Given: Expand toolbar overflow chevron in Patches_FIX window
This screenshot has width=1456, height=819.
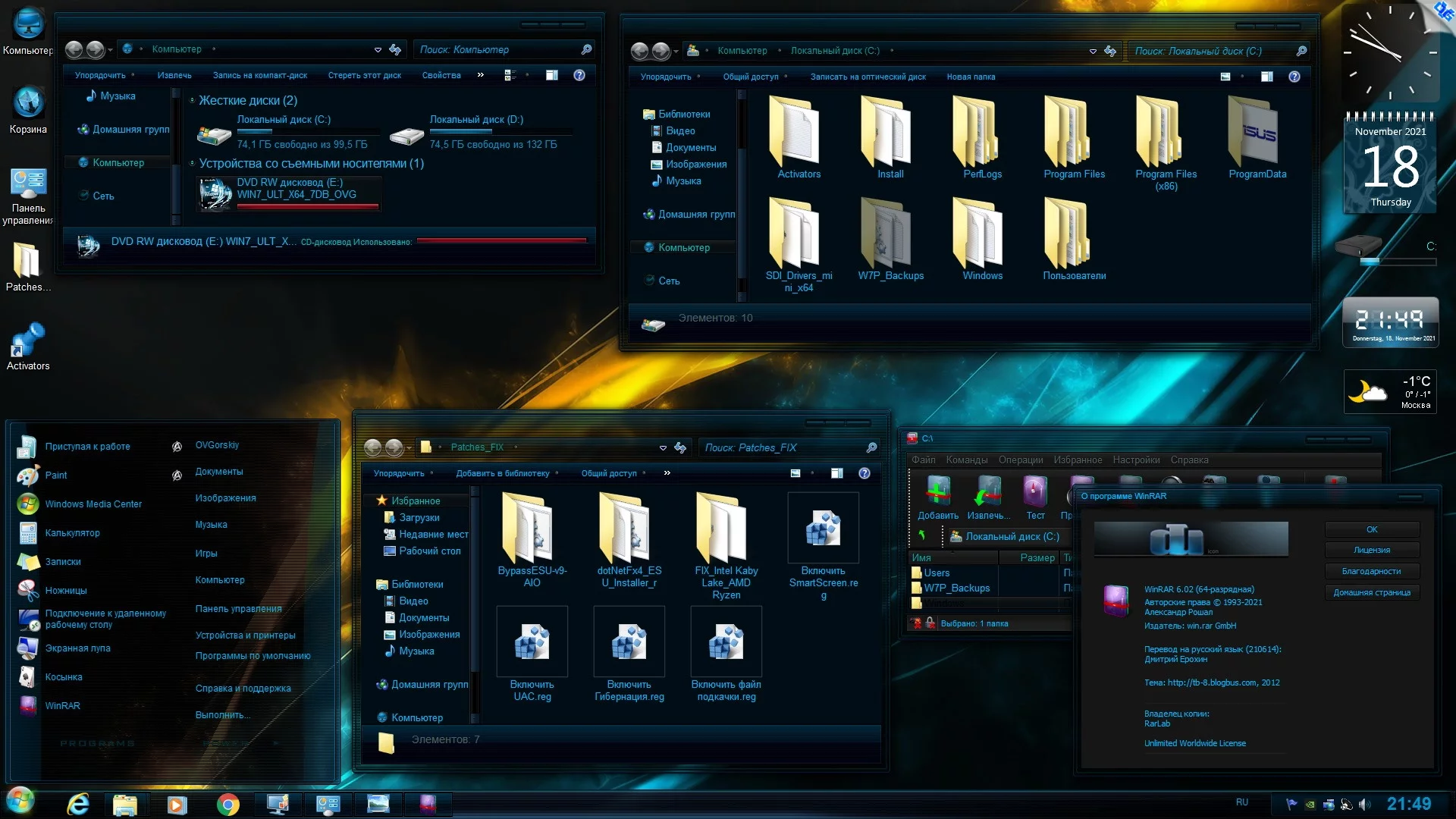Looking at the screenshot, I should [x=667, y=472].
